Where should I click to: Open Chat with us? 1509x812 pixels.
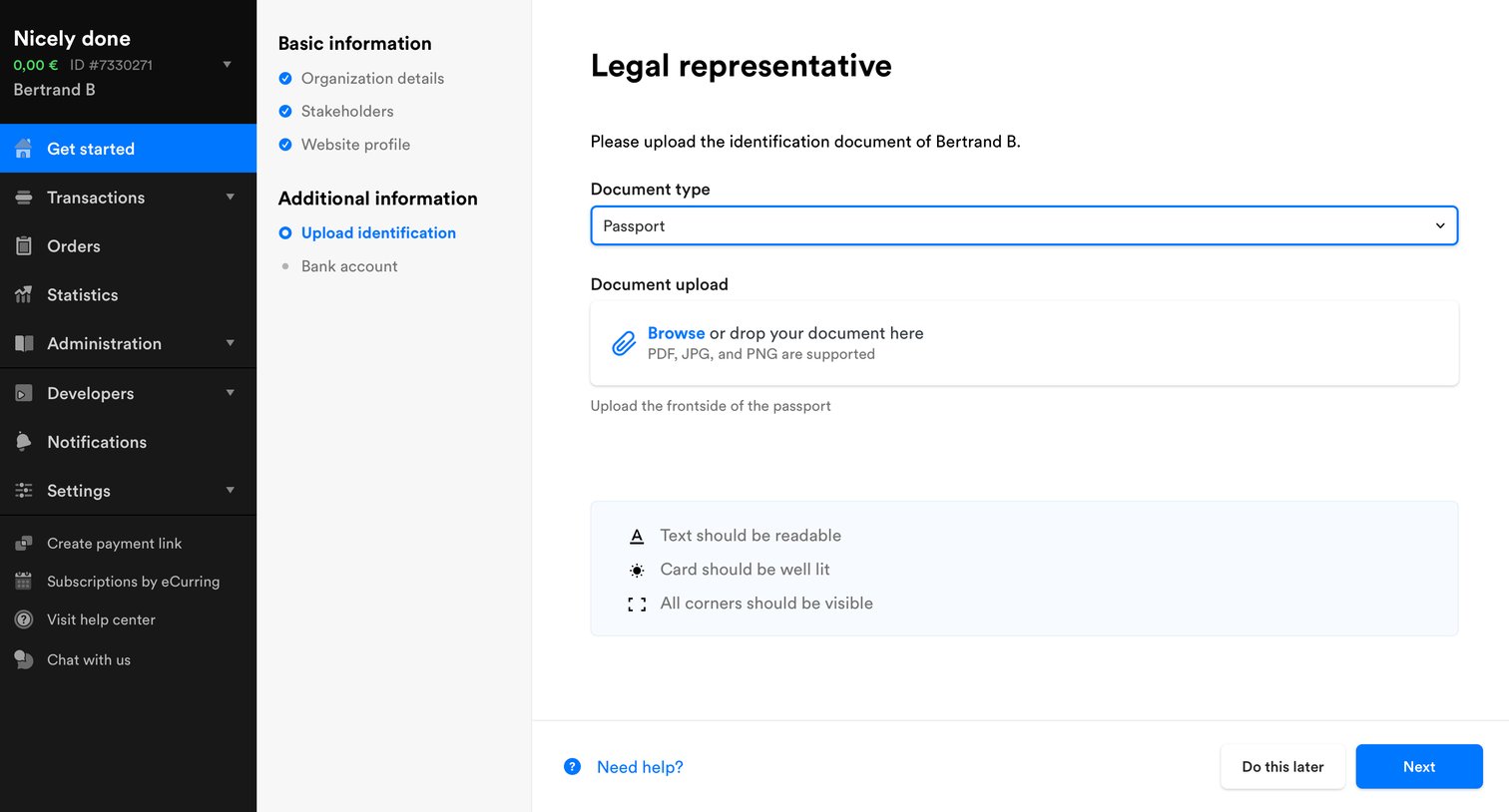point(89,659)
